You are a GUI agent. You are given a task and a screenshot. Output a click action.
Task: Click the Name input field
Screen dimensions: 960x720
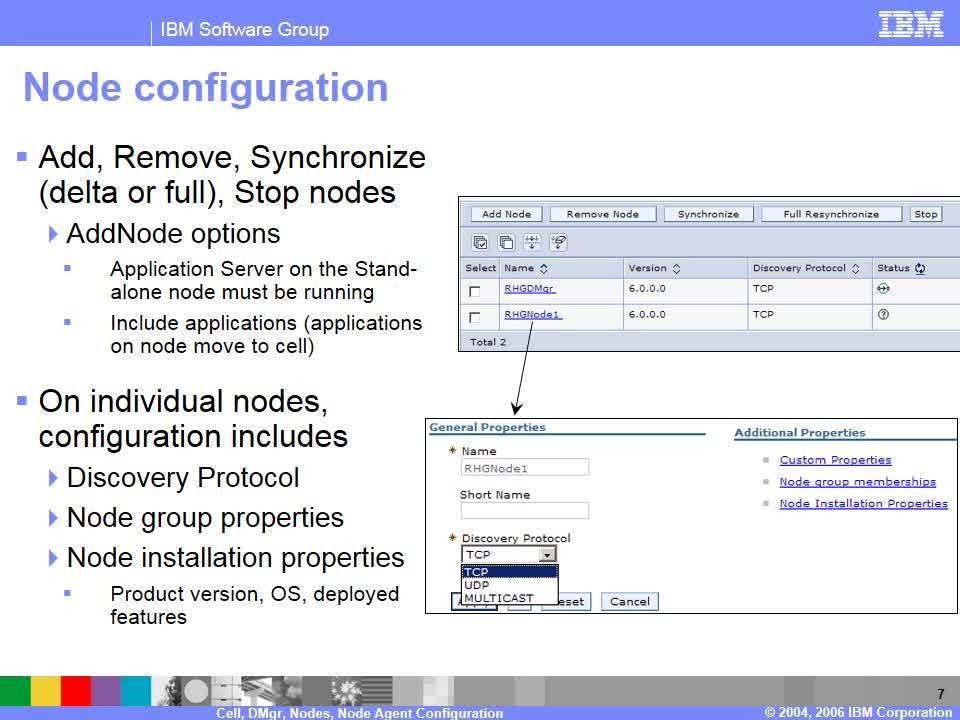tap(525, 468)
